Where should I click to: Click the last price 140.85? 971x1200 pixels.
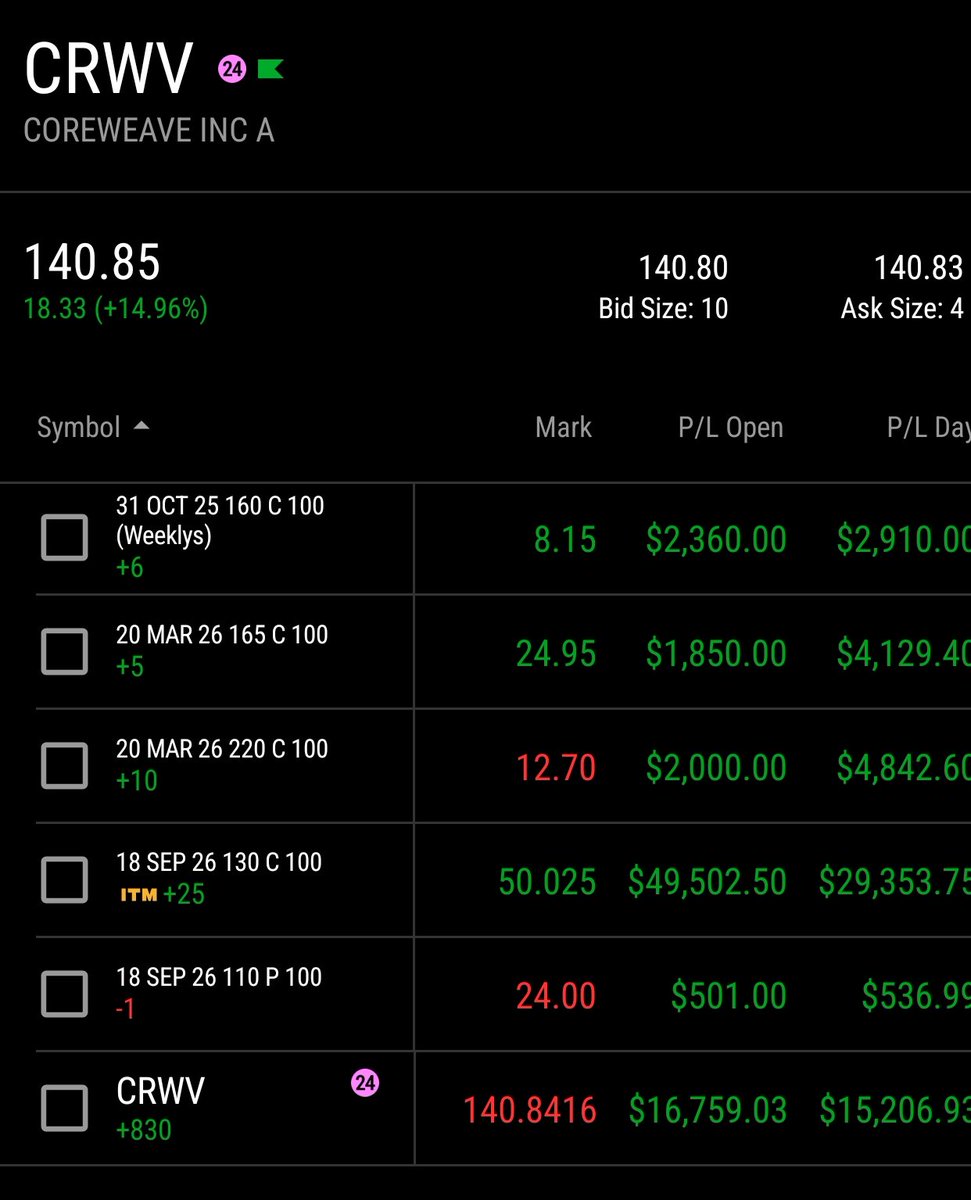[x=92, y=263]
